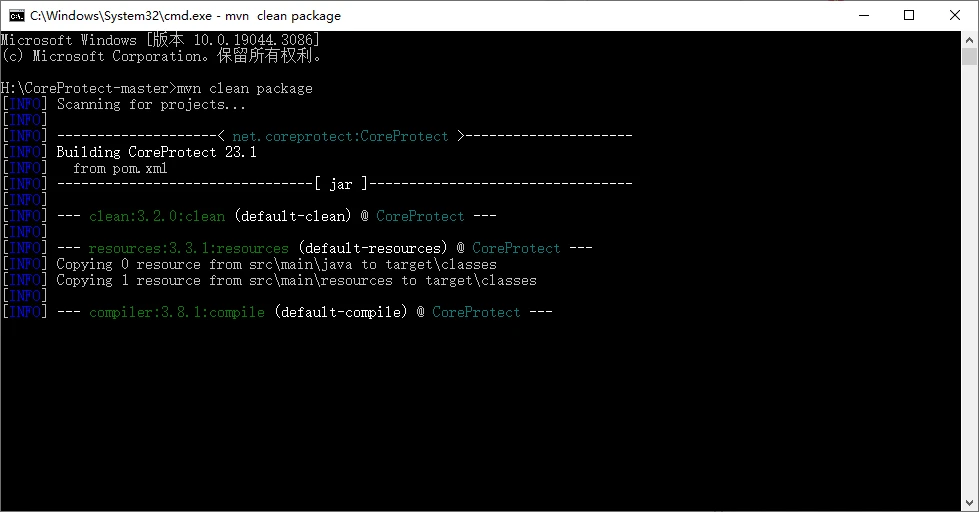
Task: Close the command prompt window
Action: point(955,15)
